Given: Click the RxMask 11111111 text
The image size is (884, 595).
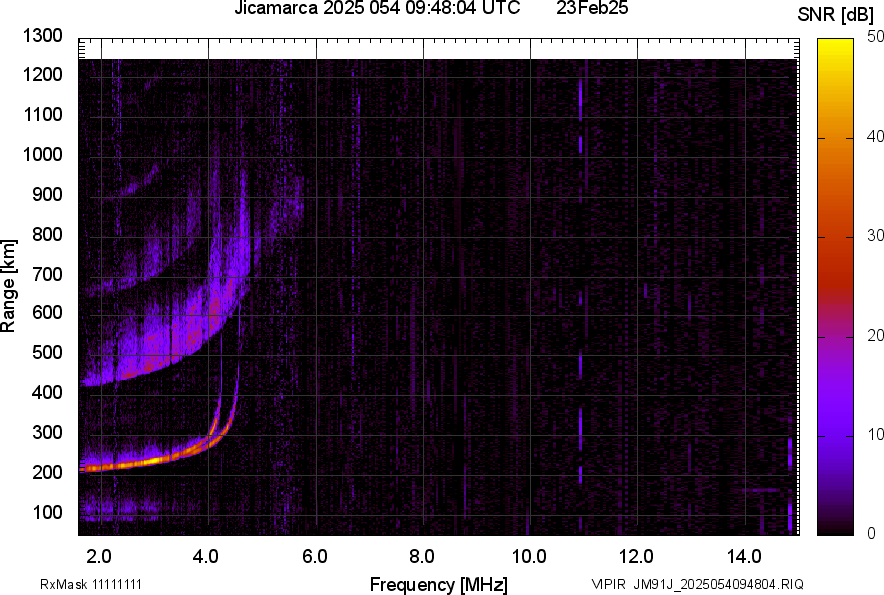Looking at the screenshot, I should [91, 584].
